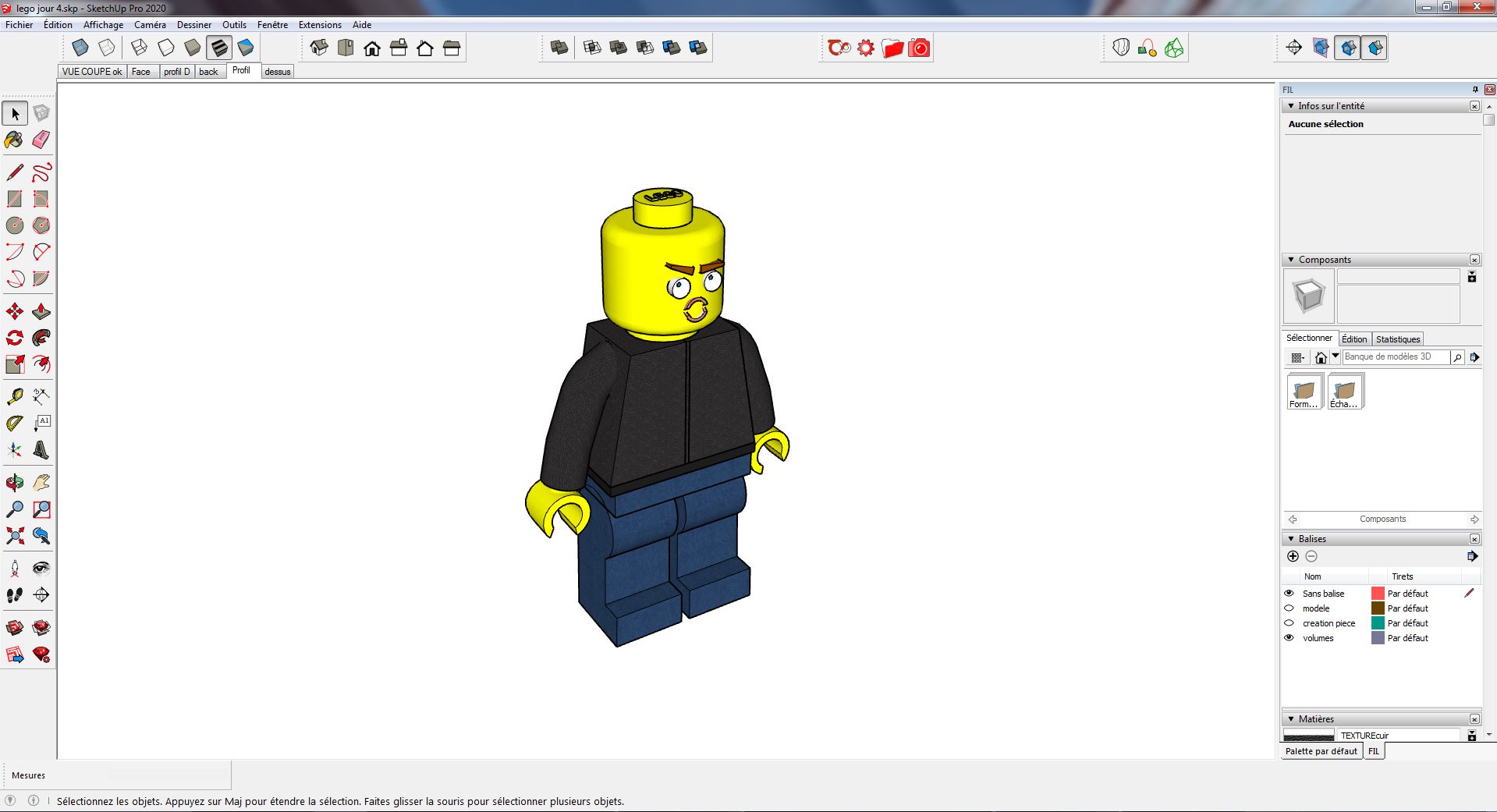Screen dimensions: 1497x812
Task: Activate the Orbit tool
Action: (x=15, y=483)
